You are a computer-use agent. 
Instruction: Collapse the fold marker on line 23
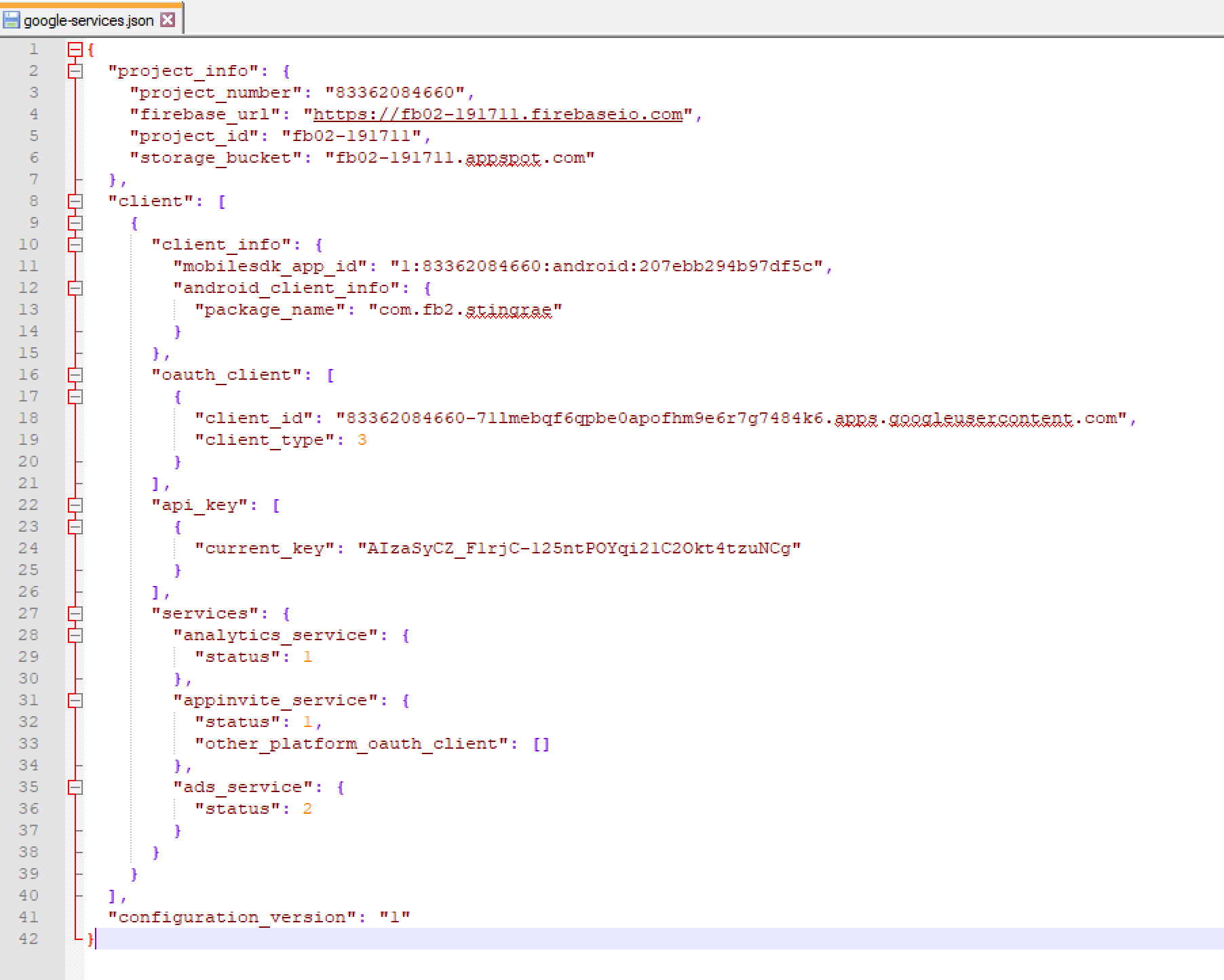(x=75, y=527)
